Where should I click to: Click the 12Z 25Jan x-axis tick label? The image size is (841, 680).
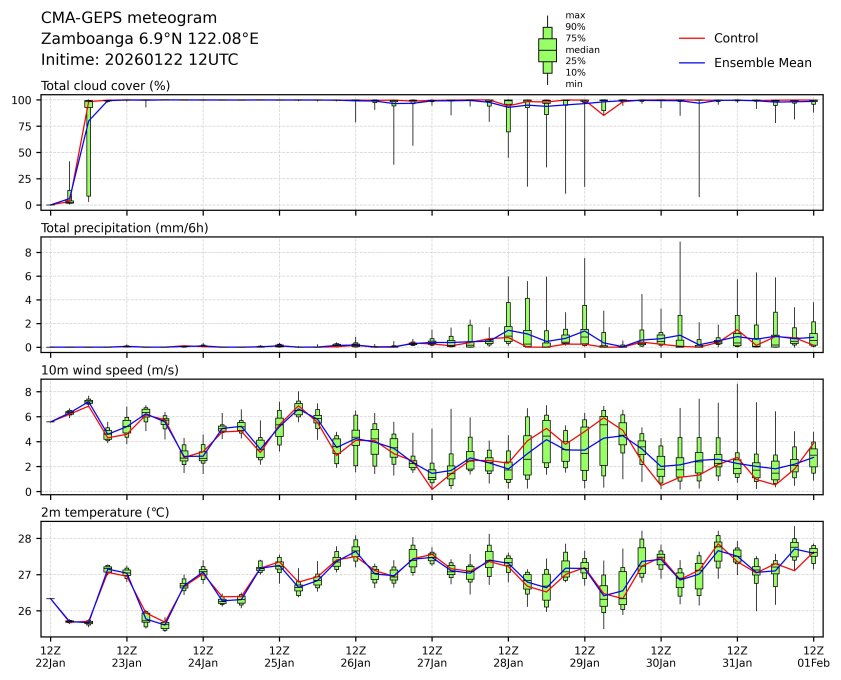279,656
